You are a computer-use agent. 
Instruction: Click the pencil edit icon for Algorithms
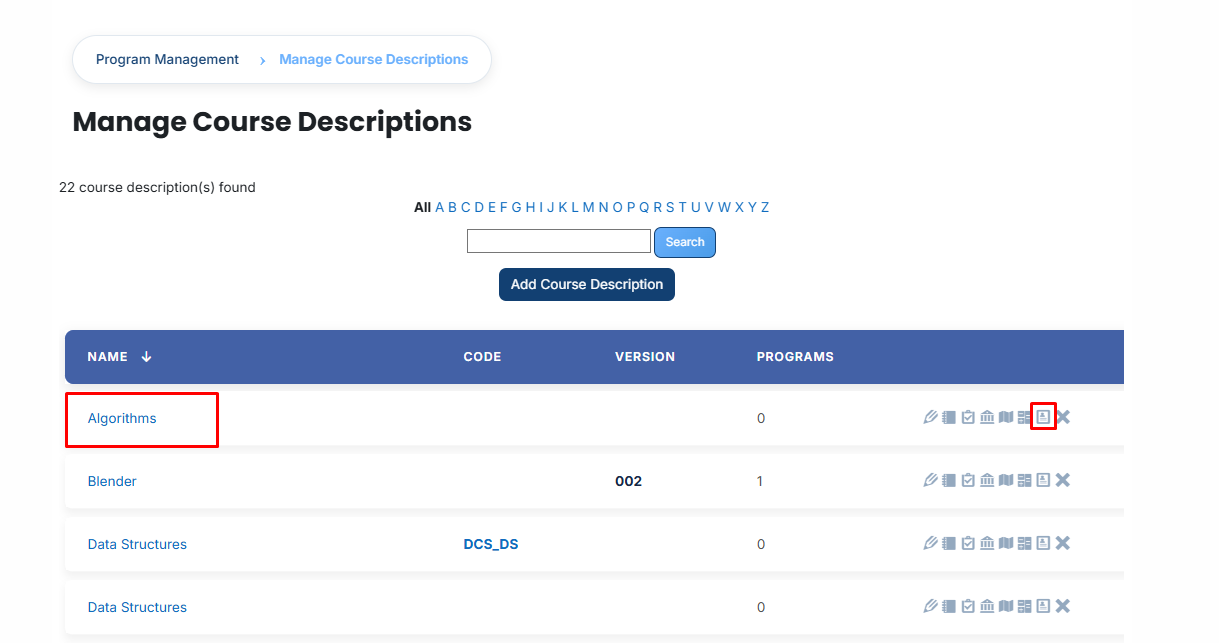click(930, 417)
